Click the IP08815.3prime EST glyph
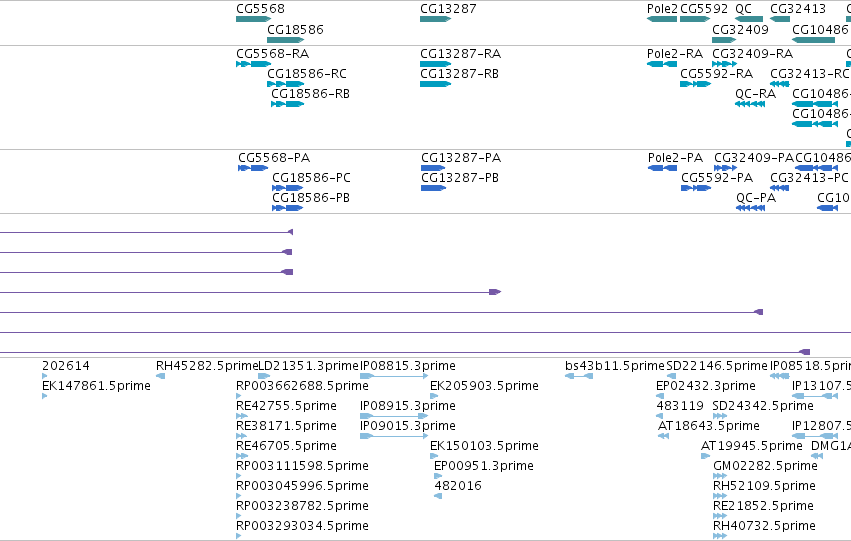Viewport: 851px width, 541px height. (394, 376)
